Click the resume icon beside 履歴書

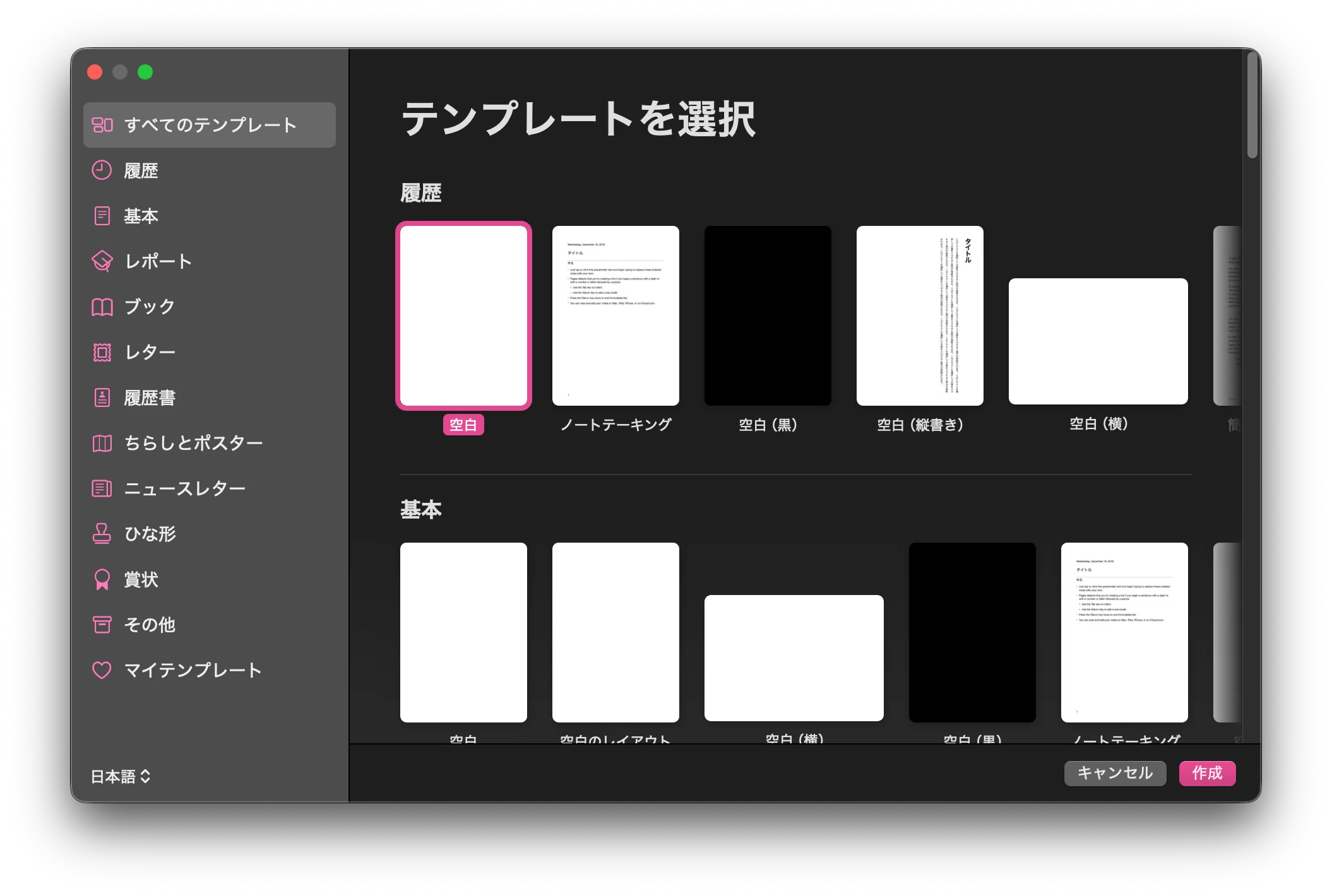pyautogui.click(x=102, y=398)
